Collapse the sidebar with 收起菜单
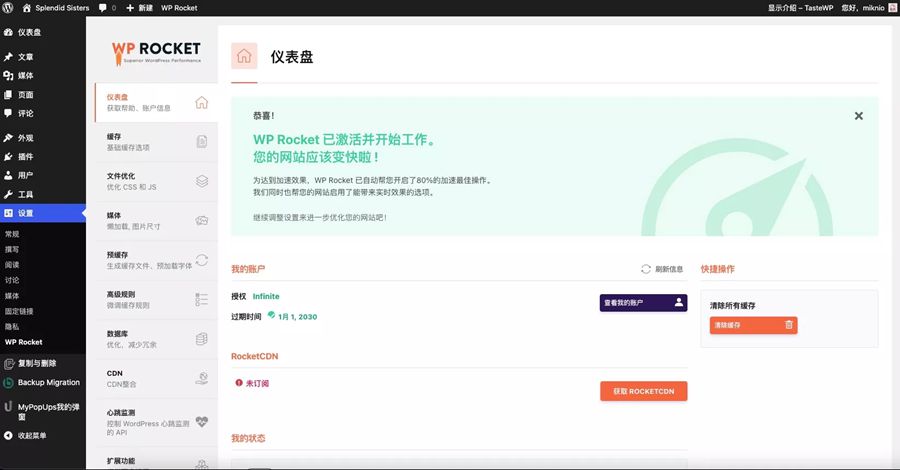 click(x=32, y=435)
